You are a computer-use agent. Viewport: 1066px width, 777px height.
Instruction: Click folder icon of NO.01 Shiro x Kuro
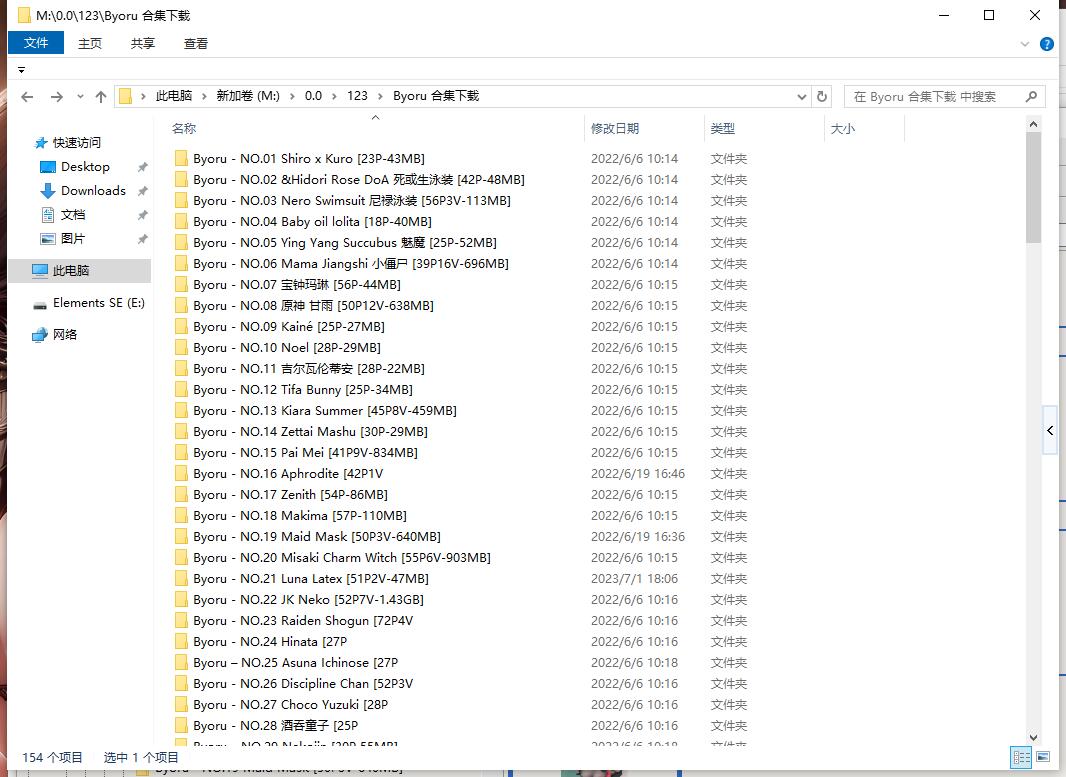pos(181,158)
